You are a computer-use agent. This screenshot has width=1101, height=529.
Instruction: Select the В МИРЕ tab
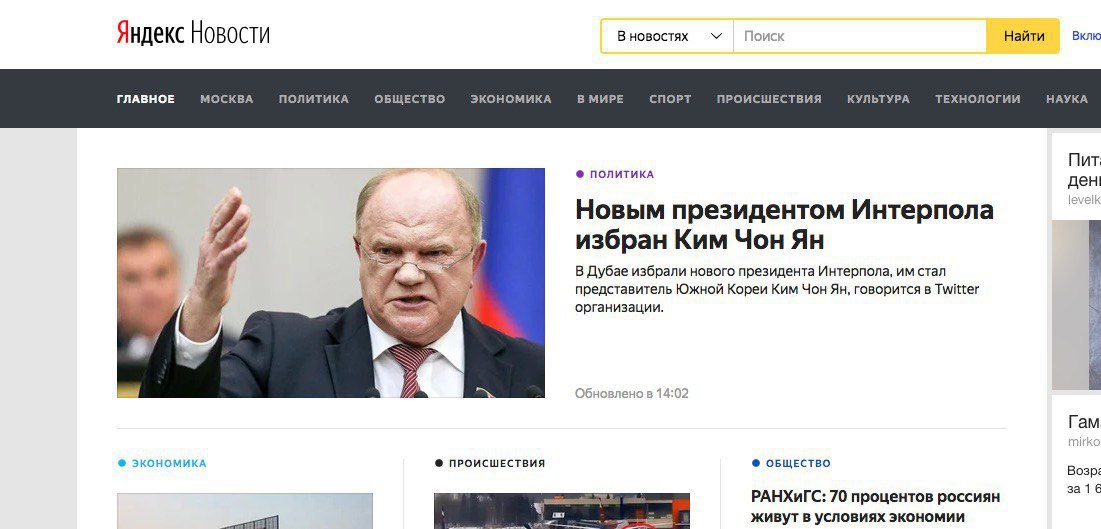(x=600, y=99)
